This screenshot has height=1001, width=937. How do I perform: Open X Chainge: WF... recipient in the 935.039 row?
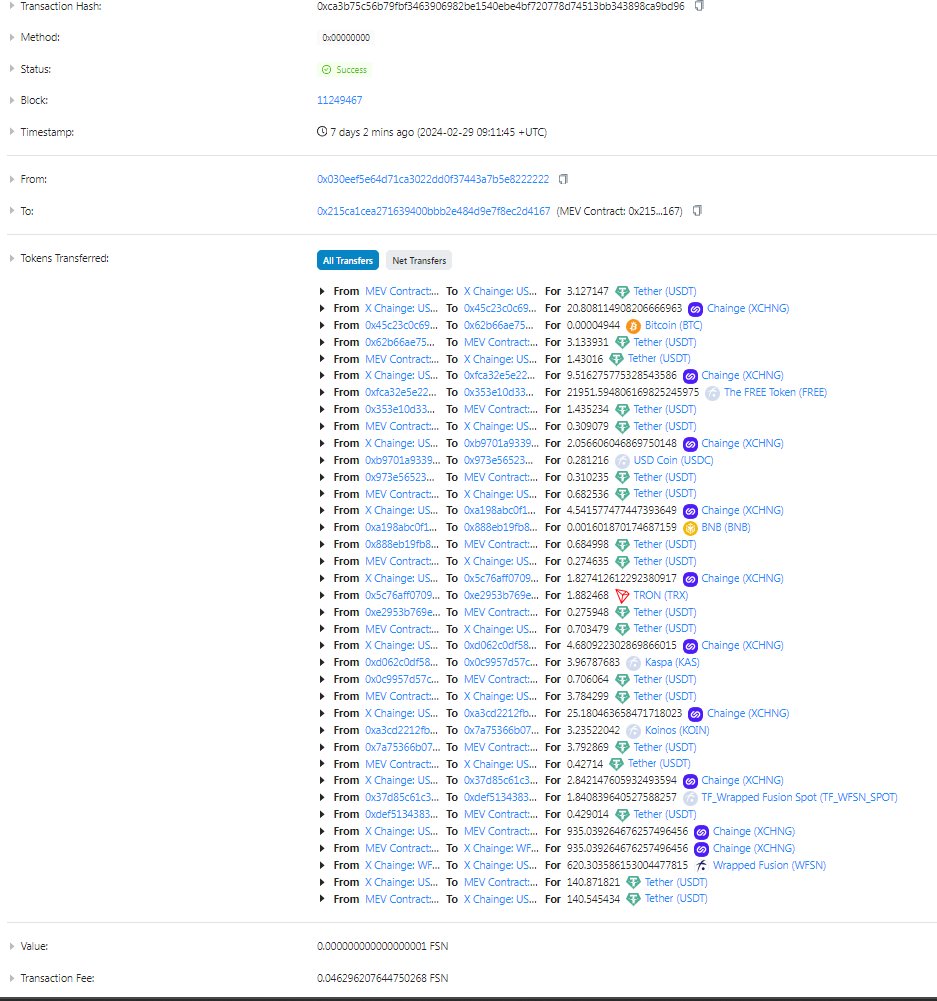pos(501,848)
